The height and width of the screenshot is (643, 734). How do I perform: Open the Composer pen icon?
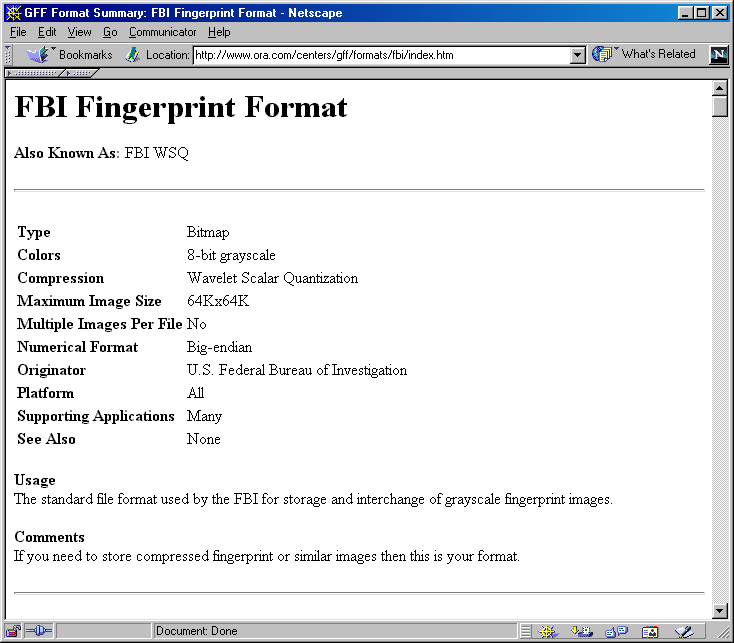(x=684, y=632)
